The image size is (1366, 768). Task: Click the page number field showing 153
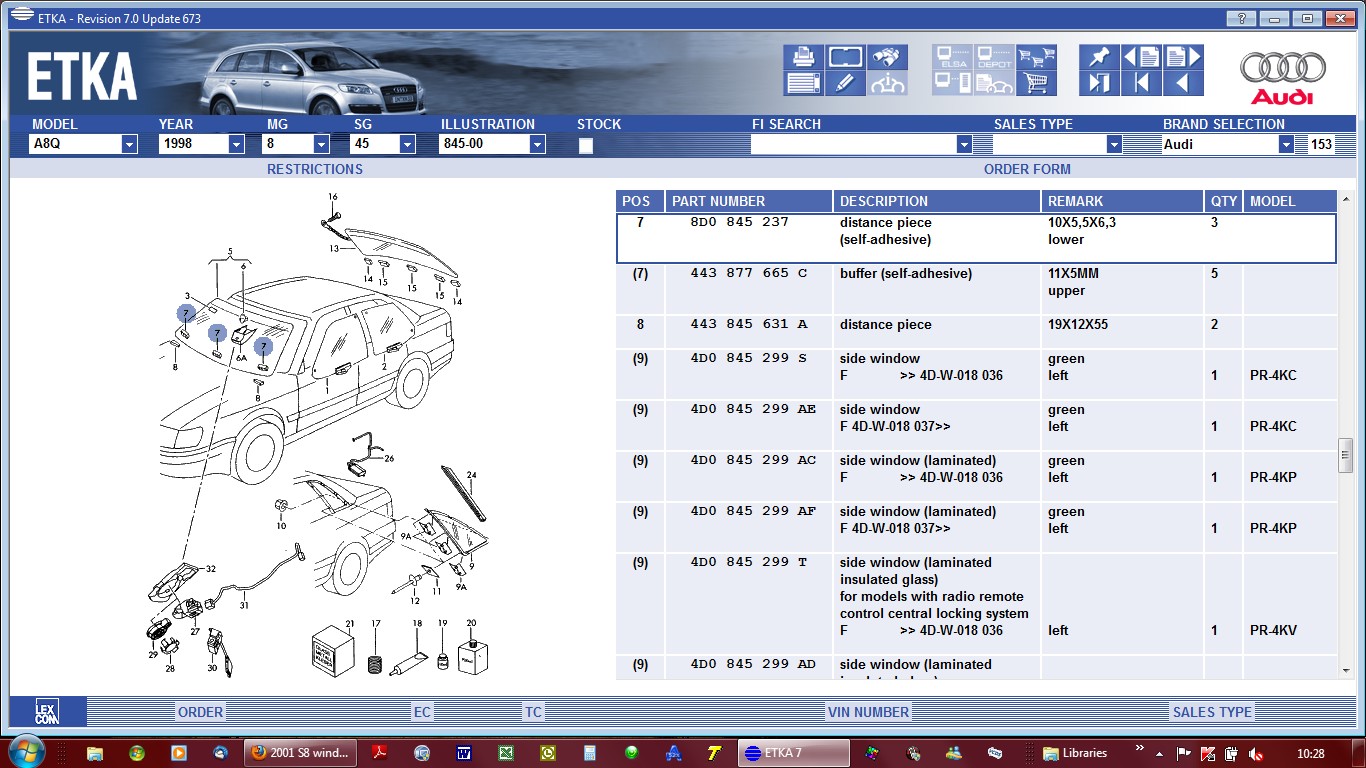(x=1321, y=144)
